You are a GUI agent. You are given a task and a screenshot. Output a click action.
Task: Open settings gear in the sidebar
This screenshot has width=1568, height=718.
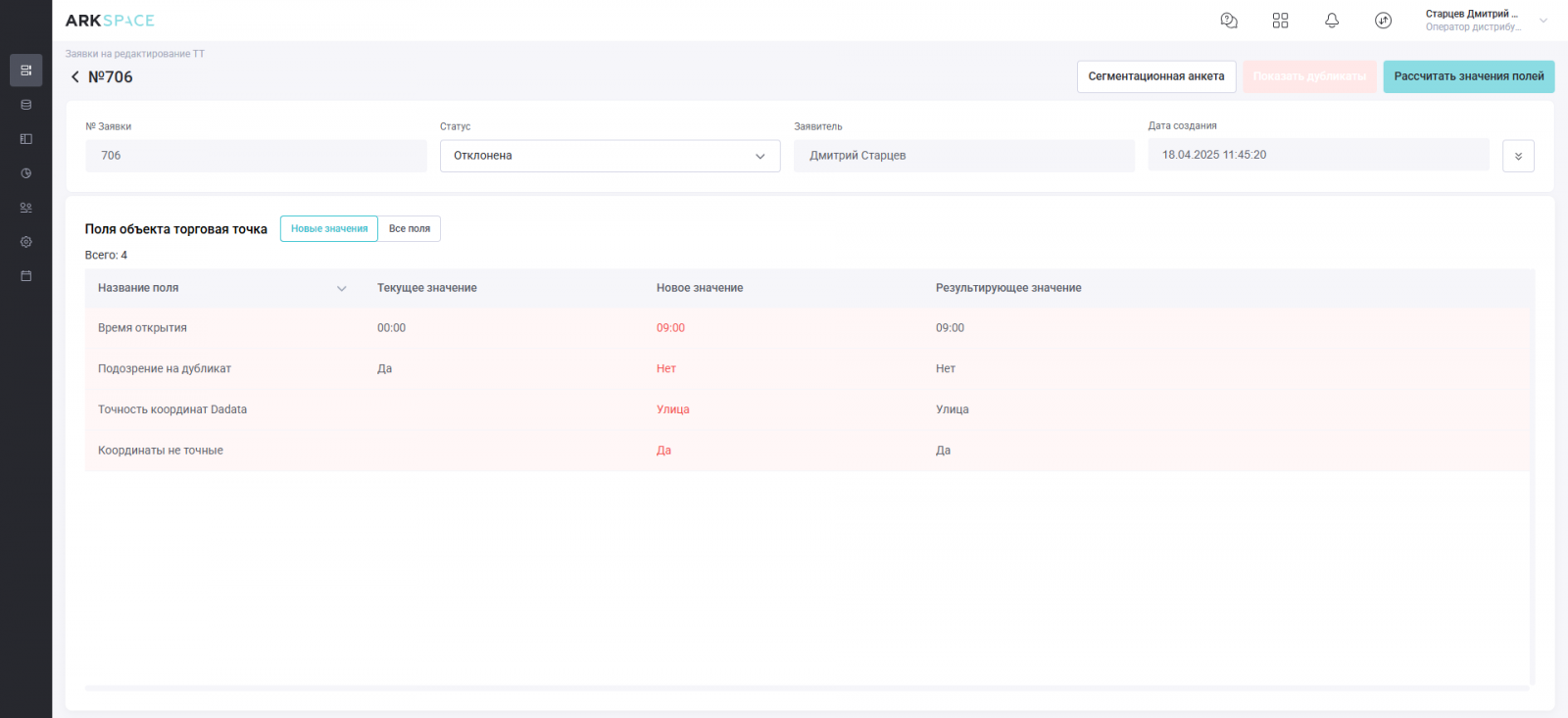[26, 242]
